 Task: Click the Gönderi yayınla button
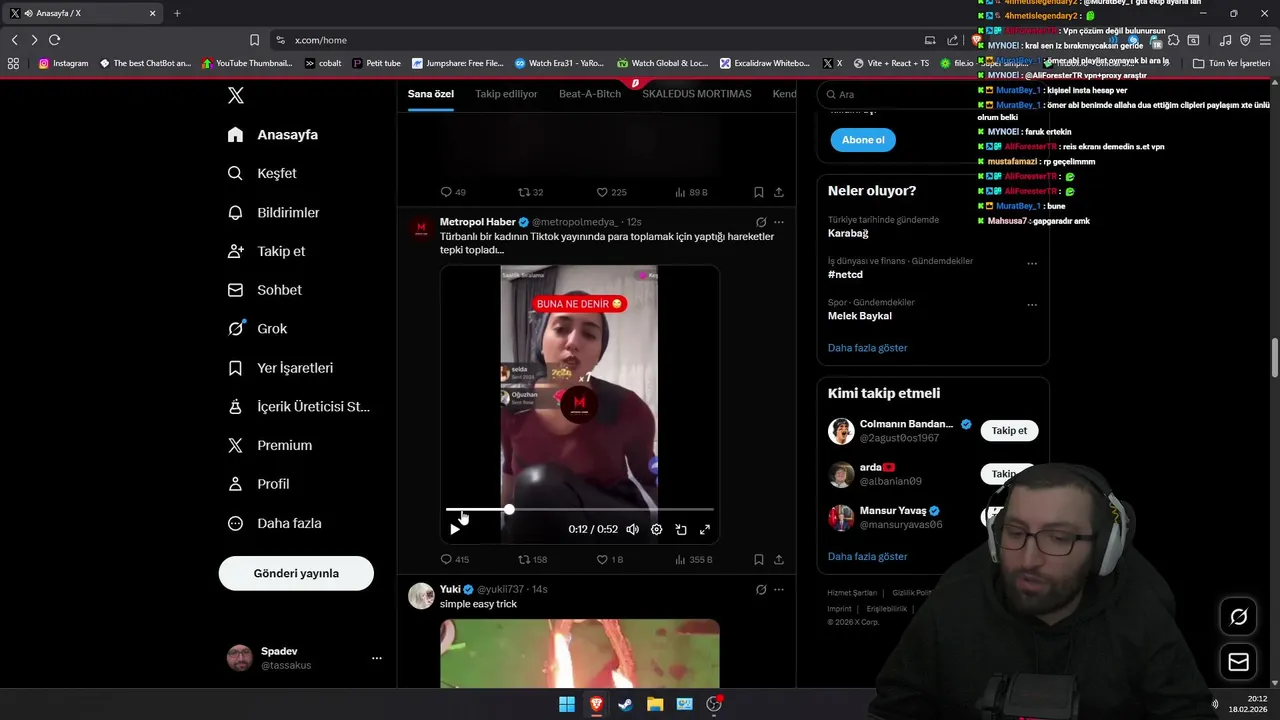click(296, 573)
